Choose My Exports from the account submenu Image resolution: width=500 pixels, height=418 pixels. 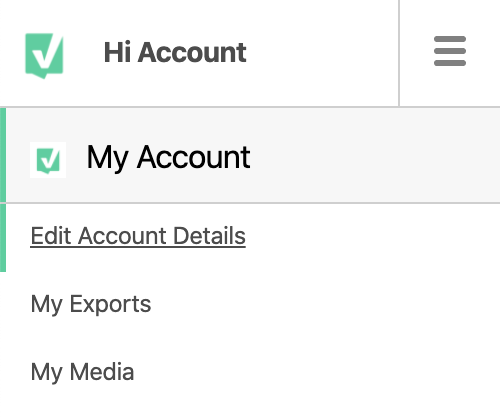point(91,304)
